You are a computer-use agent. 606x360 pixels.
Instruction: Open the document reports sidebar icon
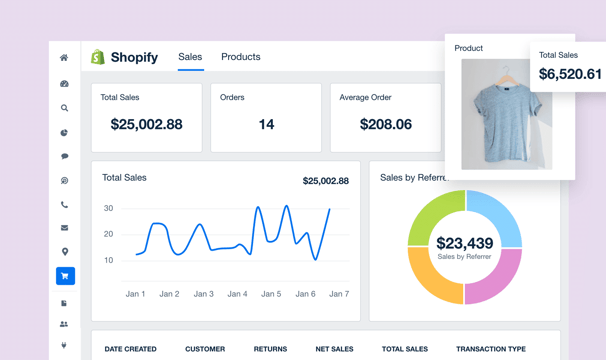pyautogui.click(x=64, y=303)
